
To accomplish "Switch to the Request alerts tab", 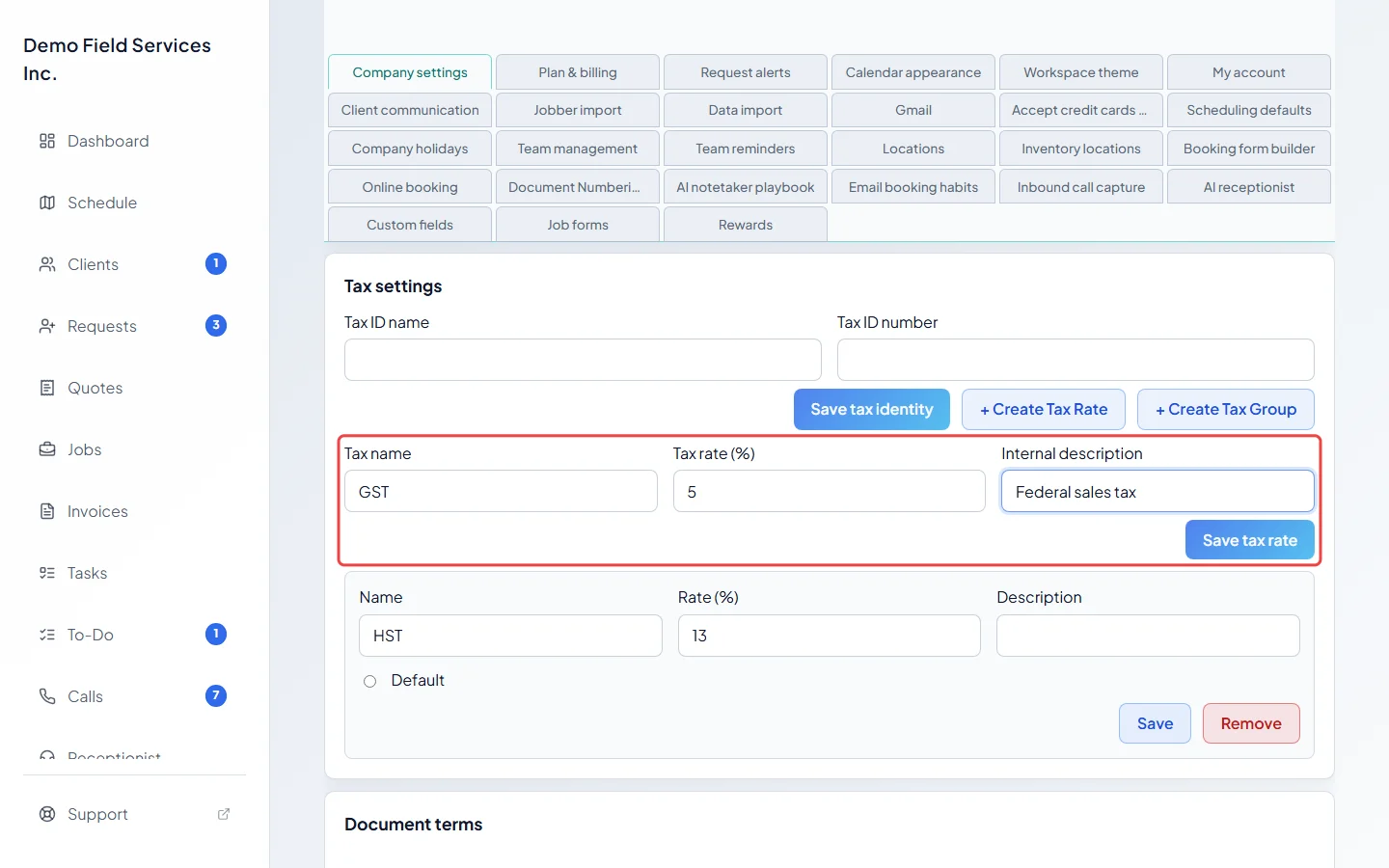I will point(746,72).
